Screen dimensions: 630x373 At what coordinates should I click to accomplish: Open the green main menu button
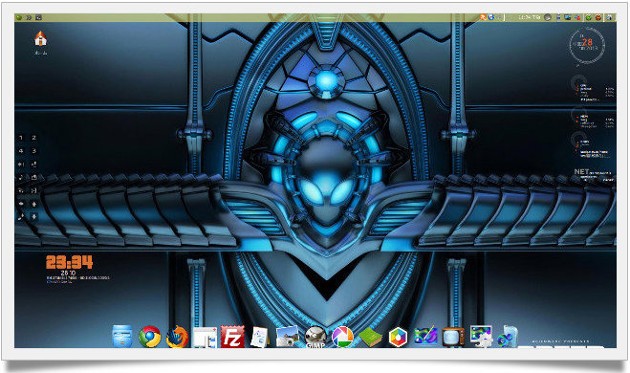19,17
